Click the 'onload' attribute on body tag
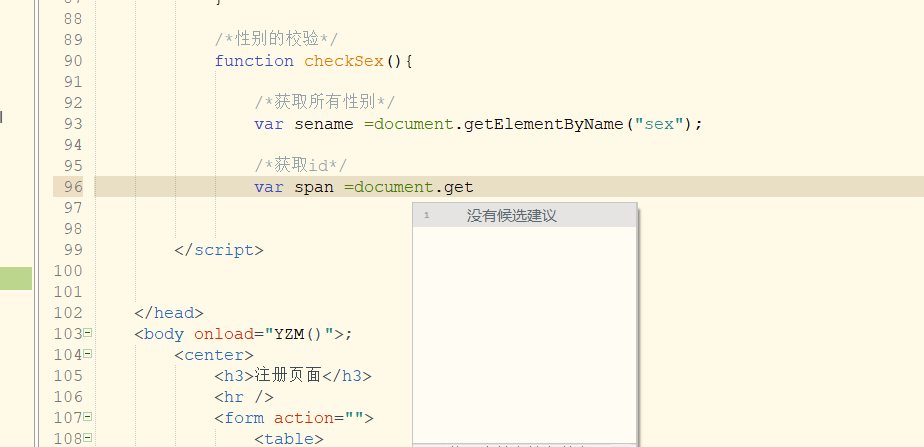The width and height of the screenshot is (924, 447). coord(224,334)
